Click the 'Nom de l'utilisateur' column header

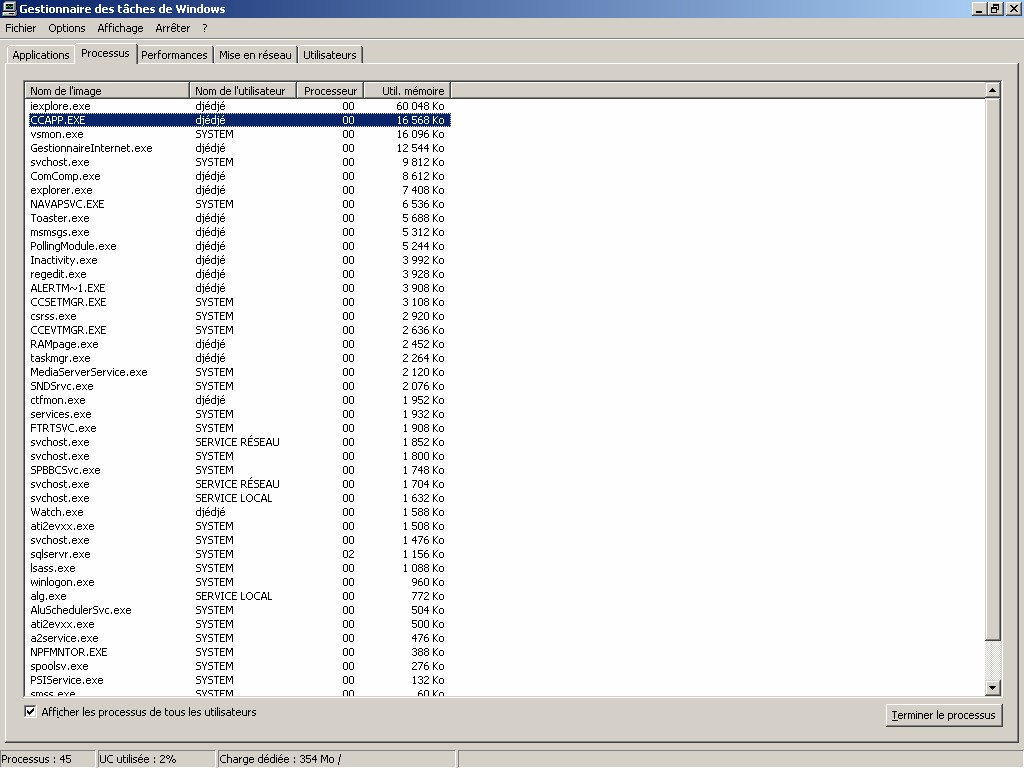coord(243,91)
